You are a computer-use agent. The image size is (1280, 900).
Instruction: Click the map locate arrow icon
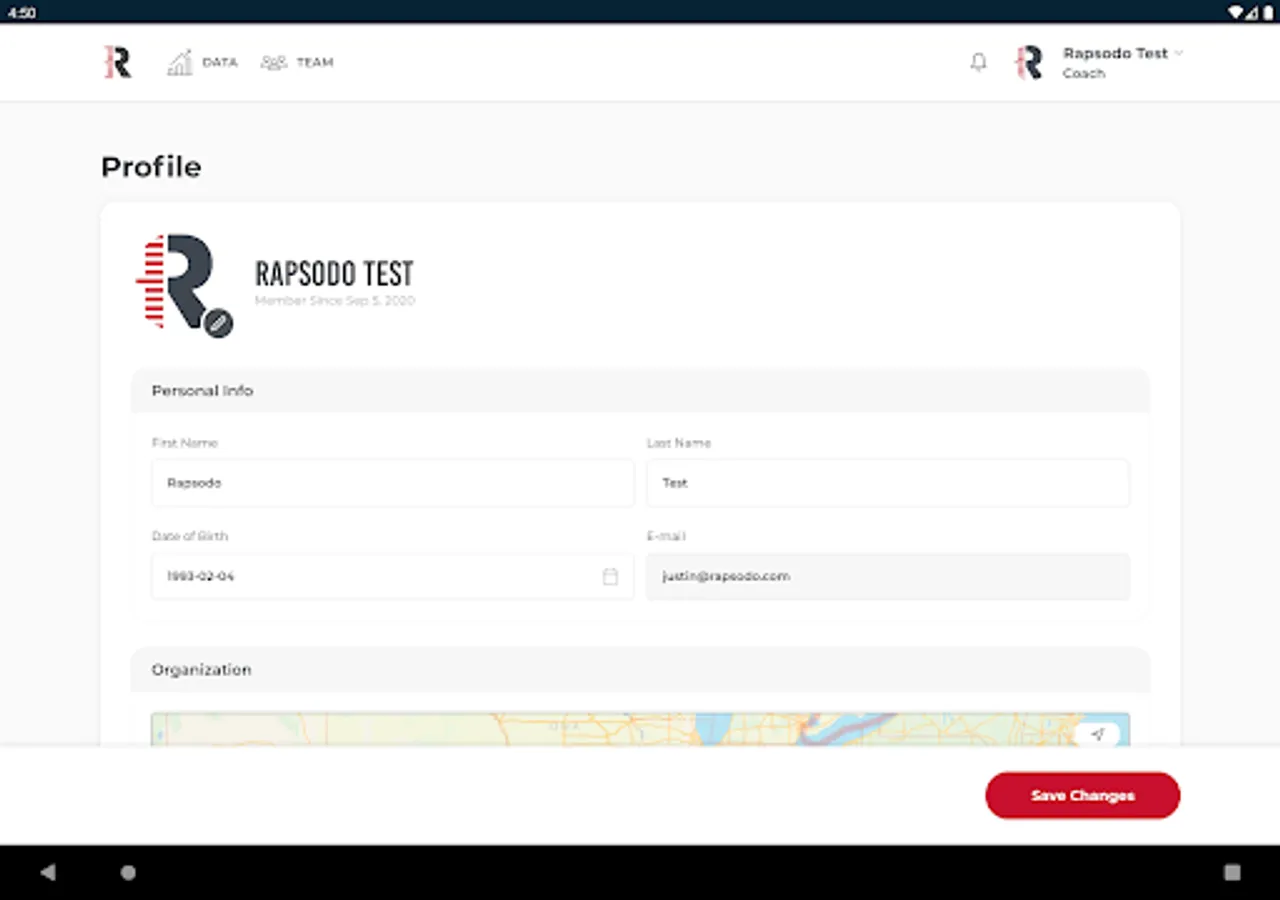point(1097,734)
